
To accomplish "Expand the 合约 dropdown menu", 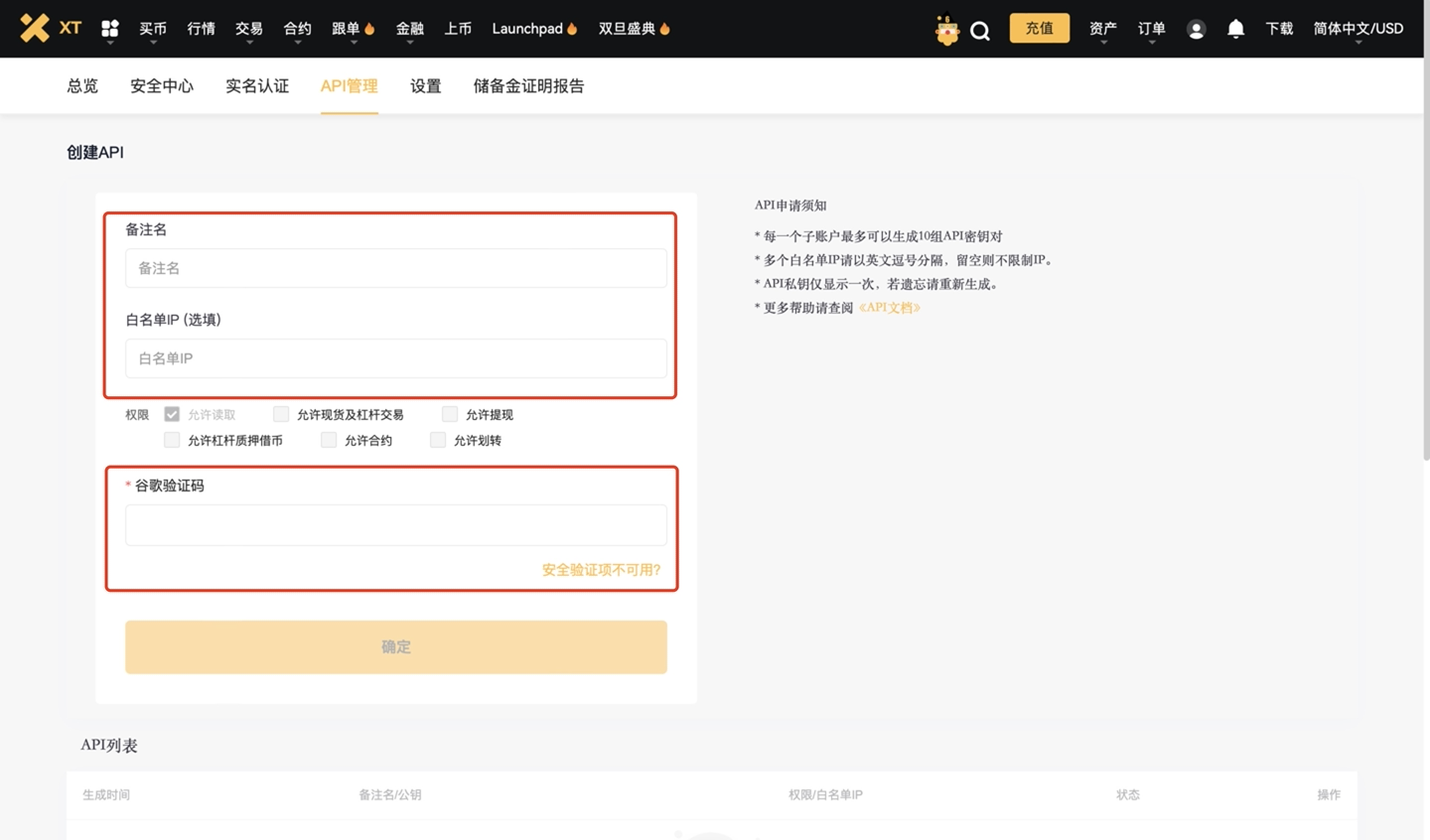I will 297,29.
